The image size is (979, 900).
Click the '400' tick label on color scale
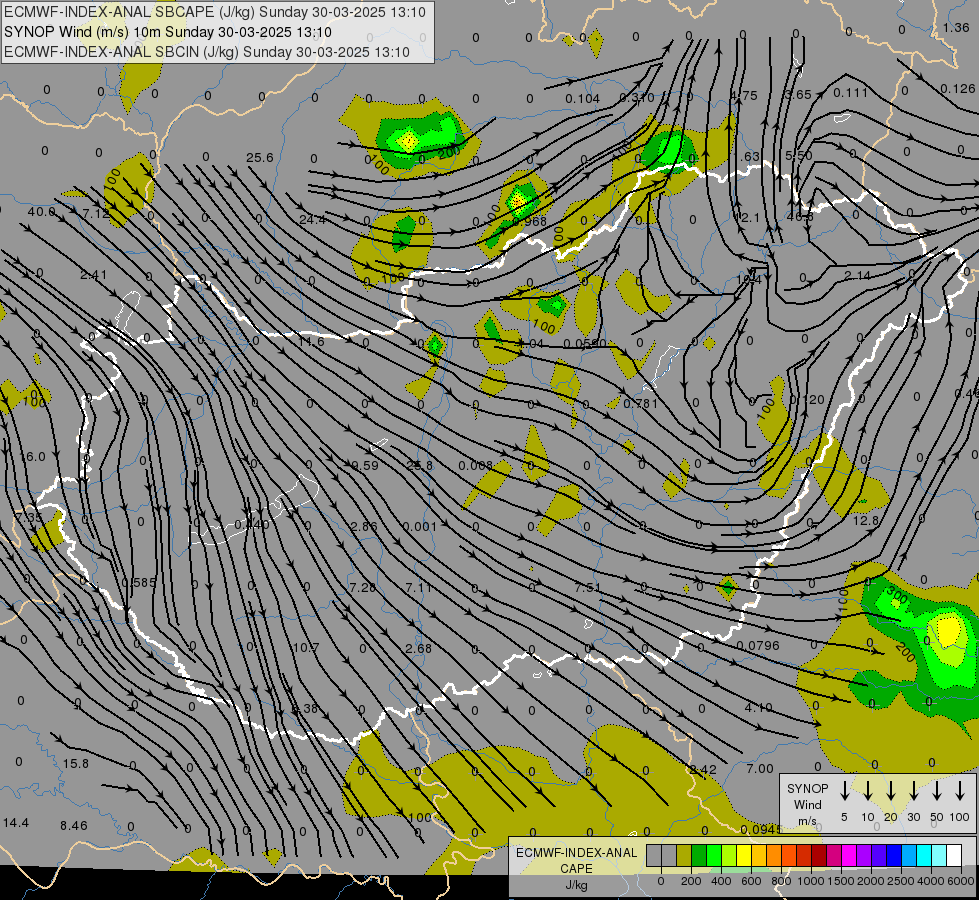click(x=721, y=881)
